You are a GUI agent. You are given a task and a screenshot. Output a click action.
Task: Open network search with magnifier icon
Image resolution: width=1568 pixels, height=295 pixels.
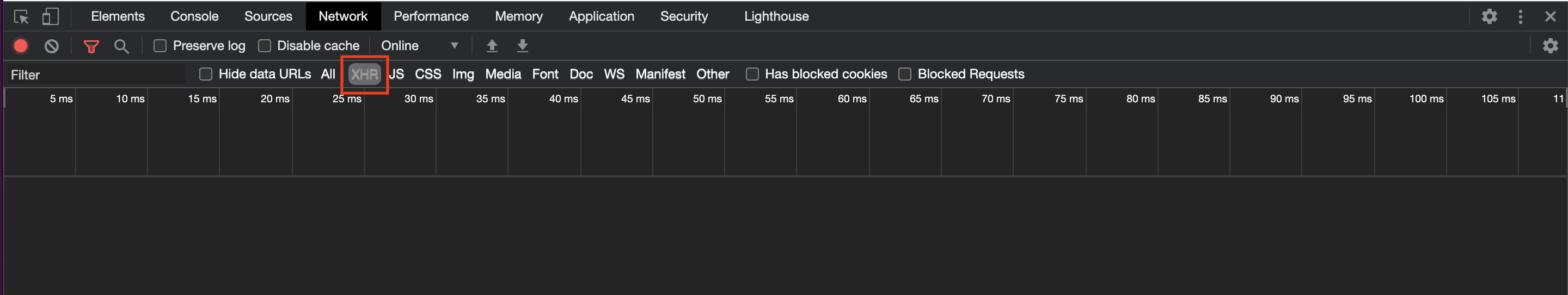click(x=121, y=46)
